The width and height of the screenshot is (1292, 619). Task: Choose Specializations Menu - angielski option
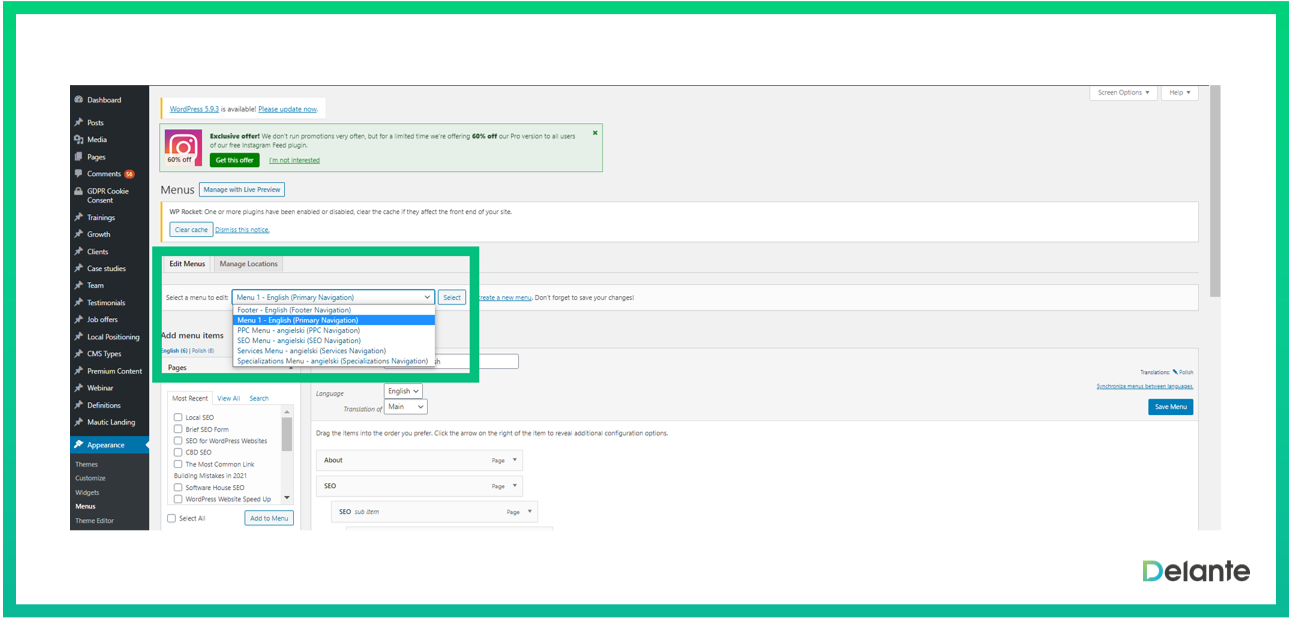[x=334, y=361]
